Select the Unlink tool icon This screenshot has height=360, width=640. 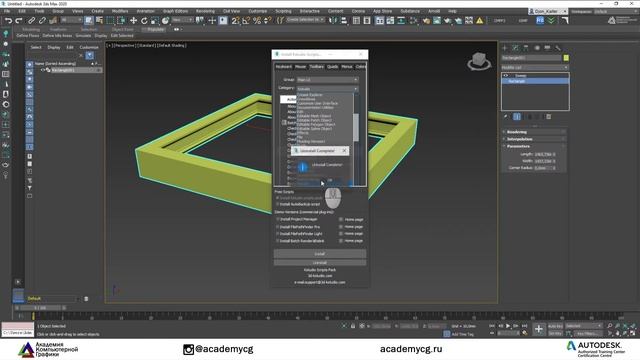(42, 20)
